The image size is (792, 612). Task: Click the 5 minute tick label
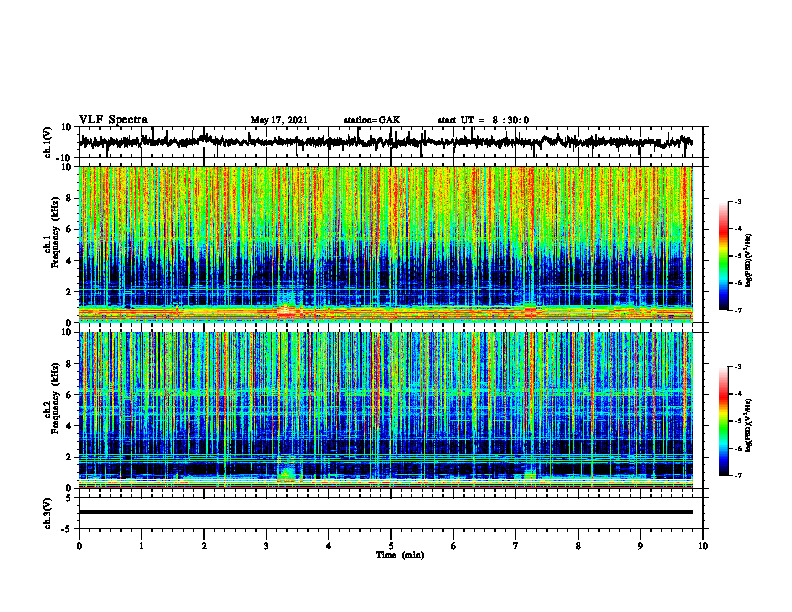tap(391, 546)
